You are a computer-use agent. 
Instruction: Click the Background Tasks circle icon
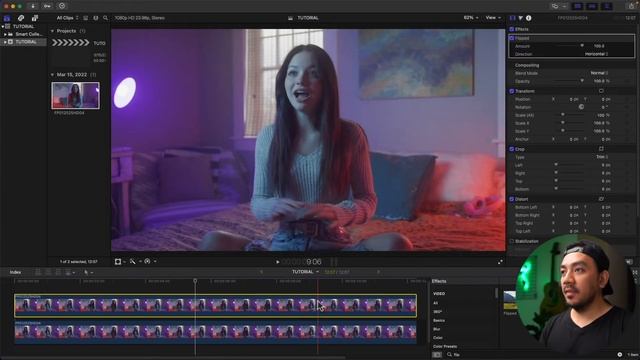[62, 6]
